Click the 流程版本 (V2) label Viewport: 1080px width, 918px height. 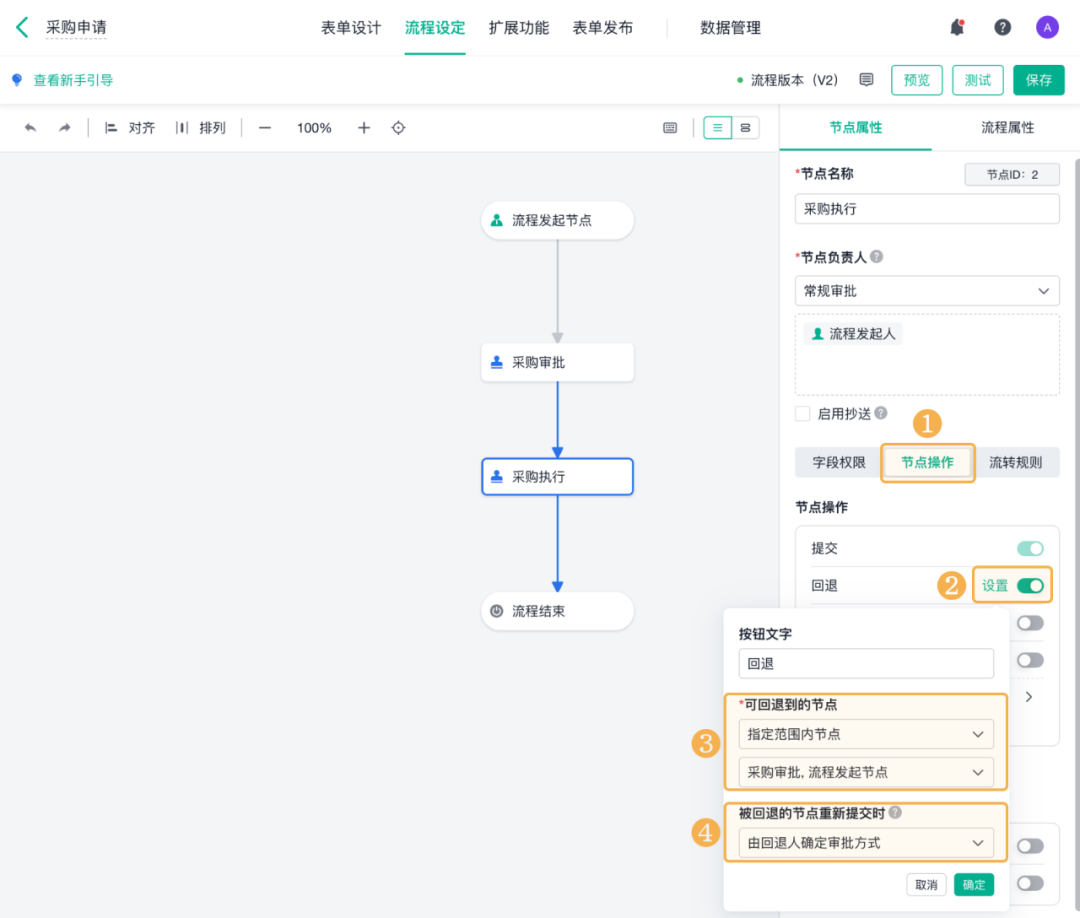(793, 80)
